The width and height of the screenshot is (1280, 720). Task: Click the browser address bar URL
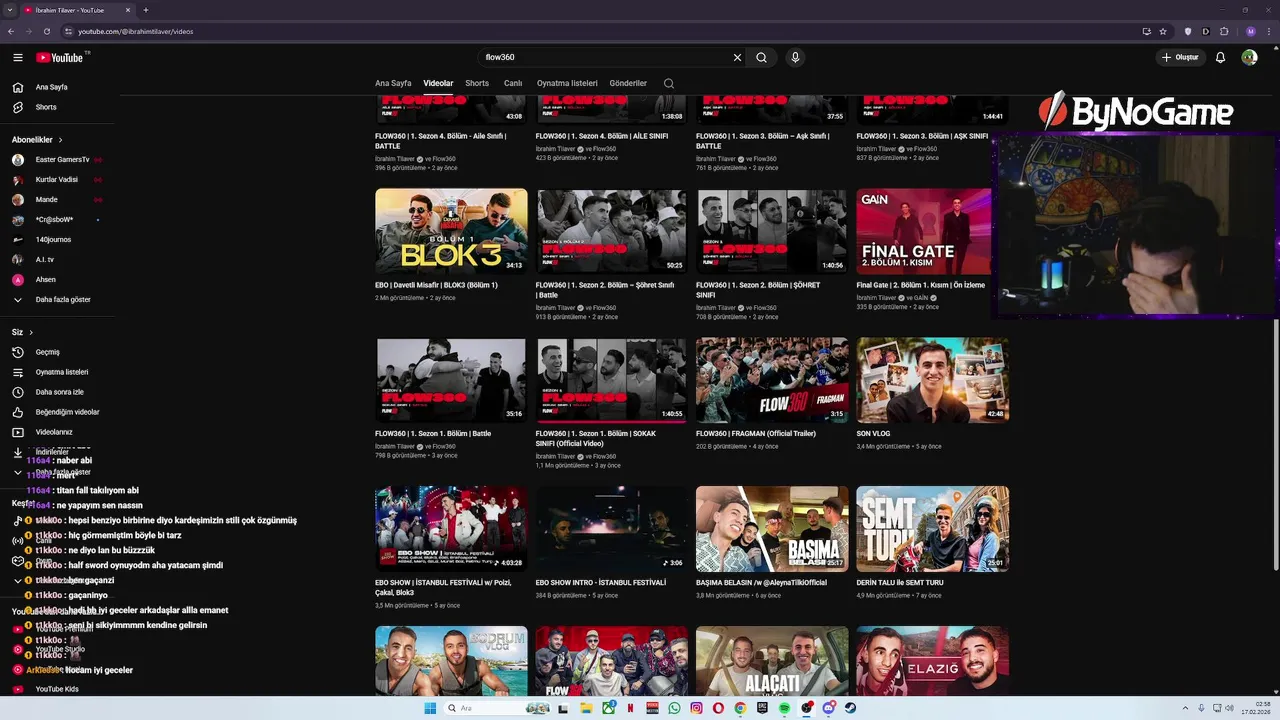coord(136,31)
